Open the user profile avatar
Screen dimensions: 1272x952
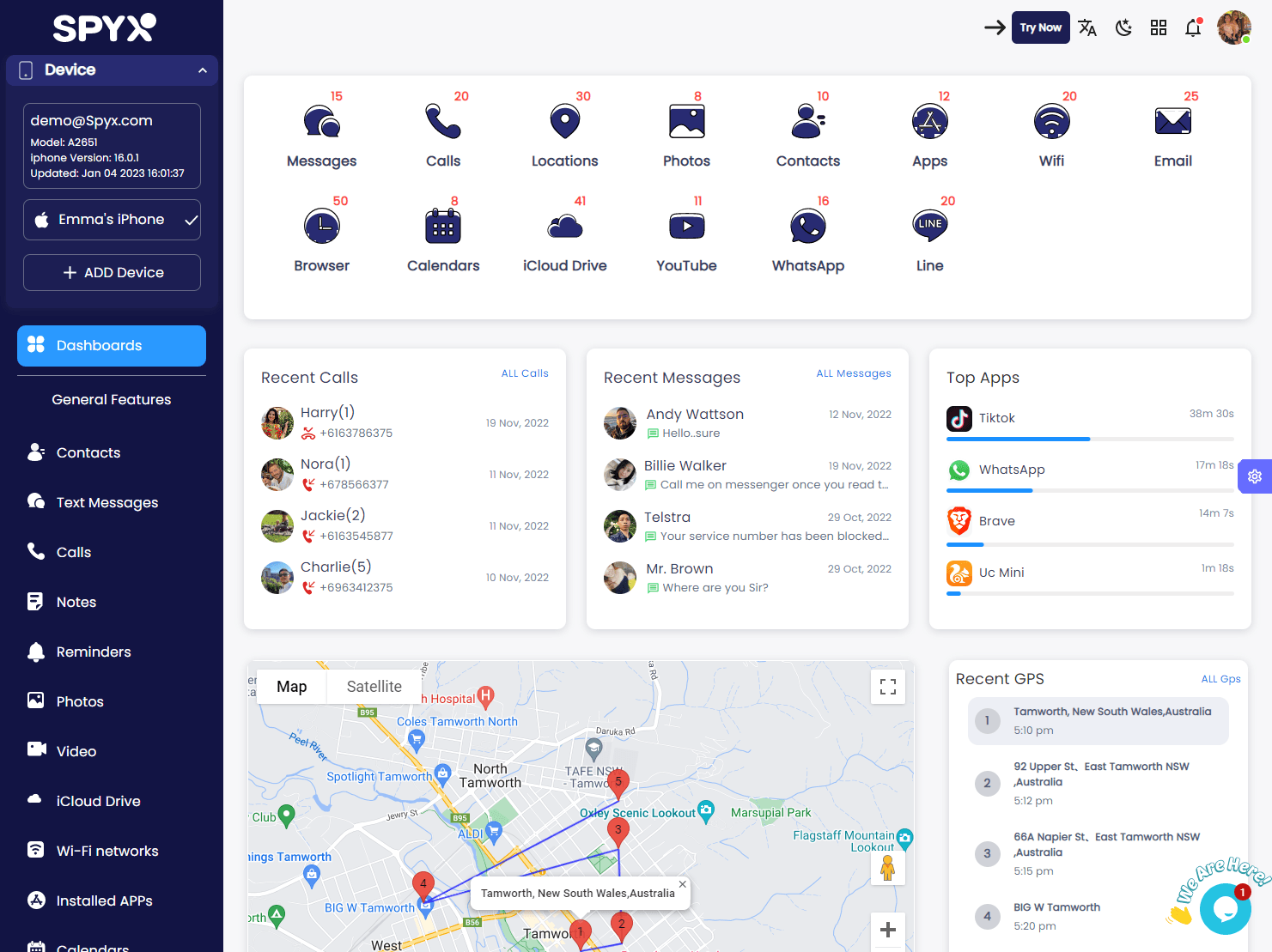(x=1234, y=27)
